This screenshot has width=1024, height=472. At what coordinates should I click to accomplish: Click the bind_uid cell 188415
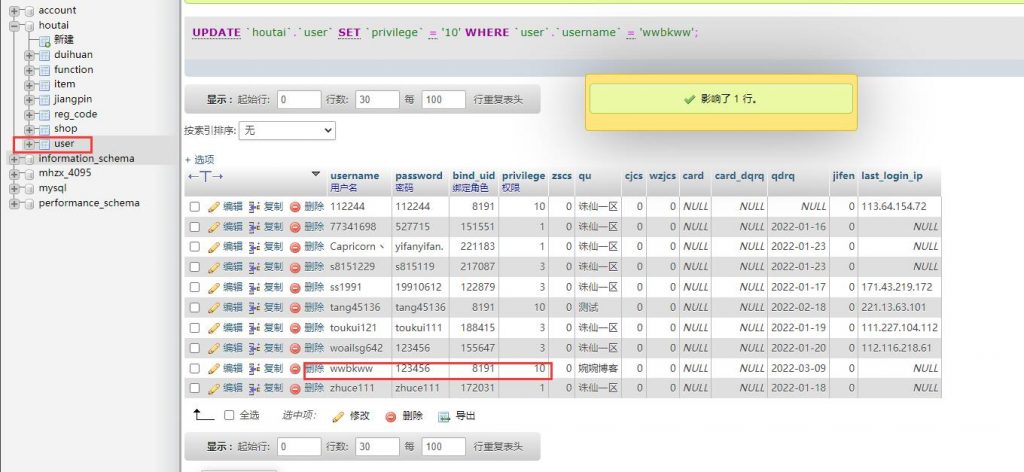click(477, 328)
